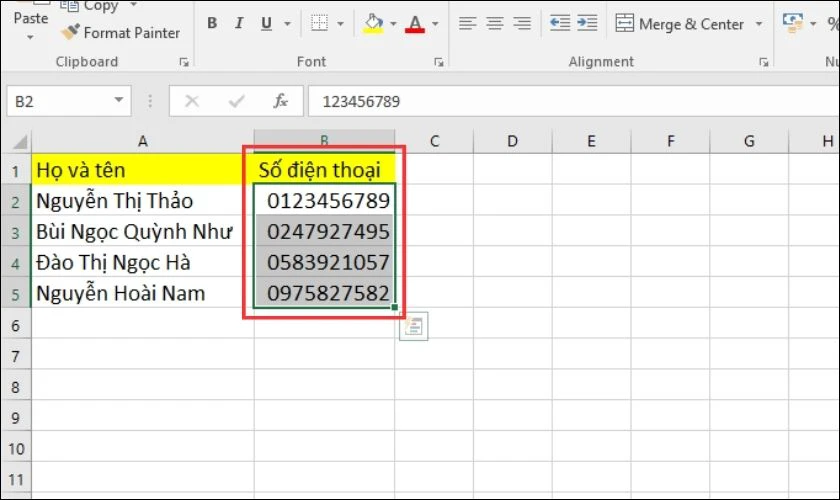Select row 1 header
The image size is (840, 500).
(16, 170)
